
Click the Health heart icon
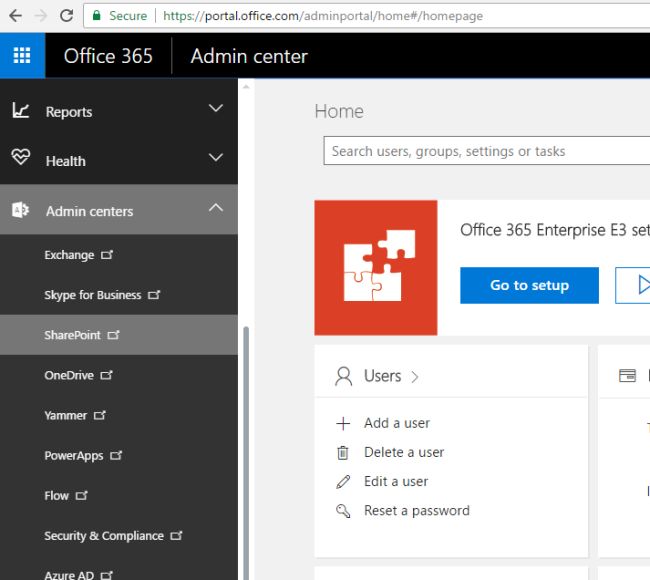[x=21, y=157]
